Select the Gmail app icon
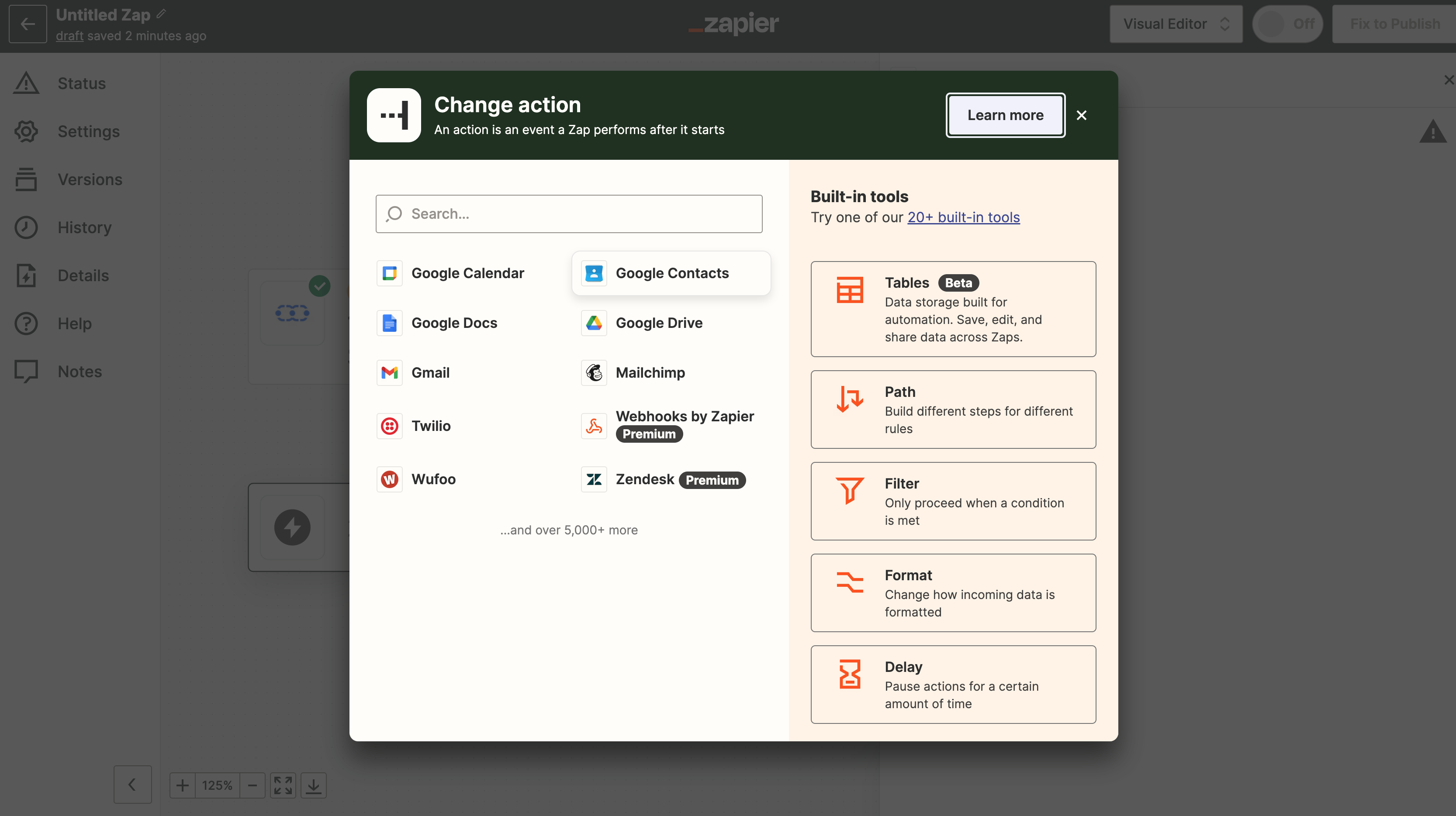 389,373
